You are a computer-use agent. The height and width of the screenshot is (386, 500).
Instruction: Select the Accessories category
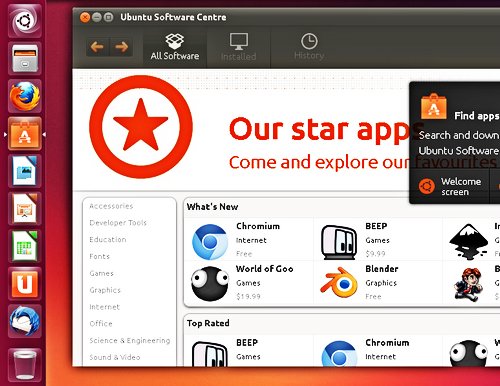tap(111, 206)
